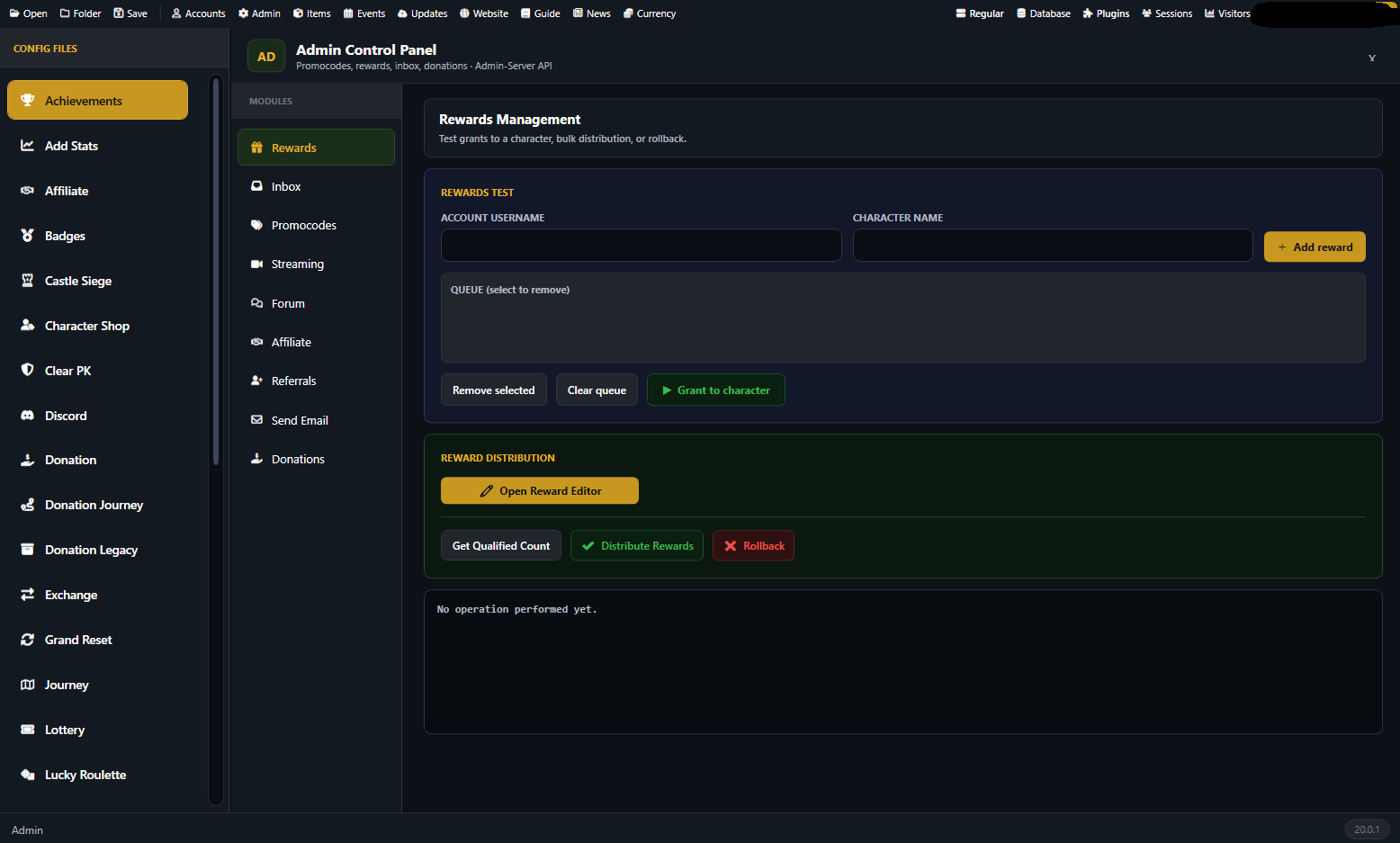Click the config files sidebar scrollbar
1400x843 pixels.
click(216, 271)
